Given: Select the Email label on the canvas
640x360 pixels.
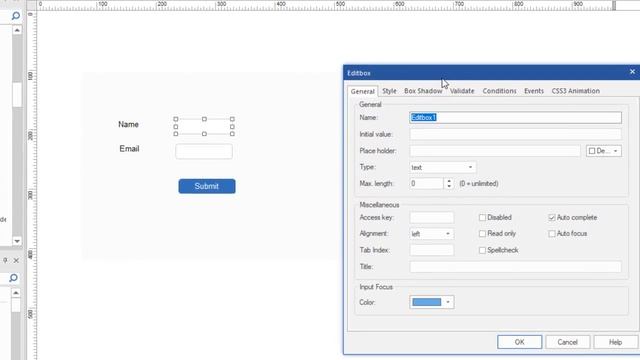Looking at the screenshot, I should pyautogui.click(x=129, y=149).
